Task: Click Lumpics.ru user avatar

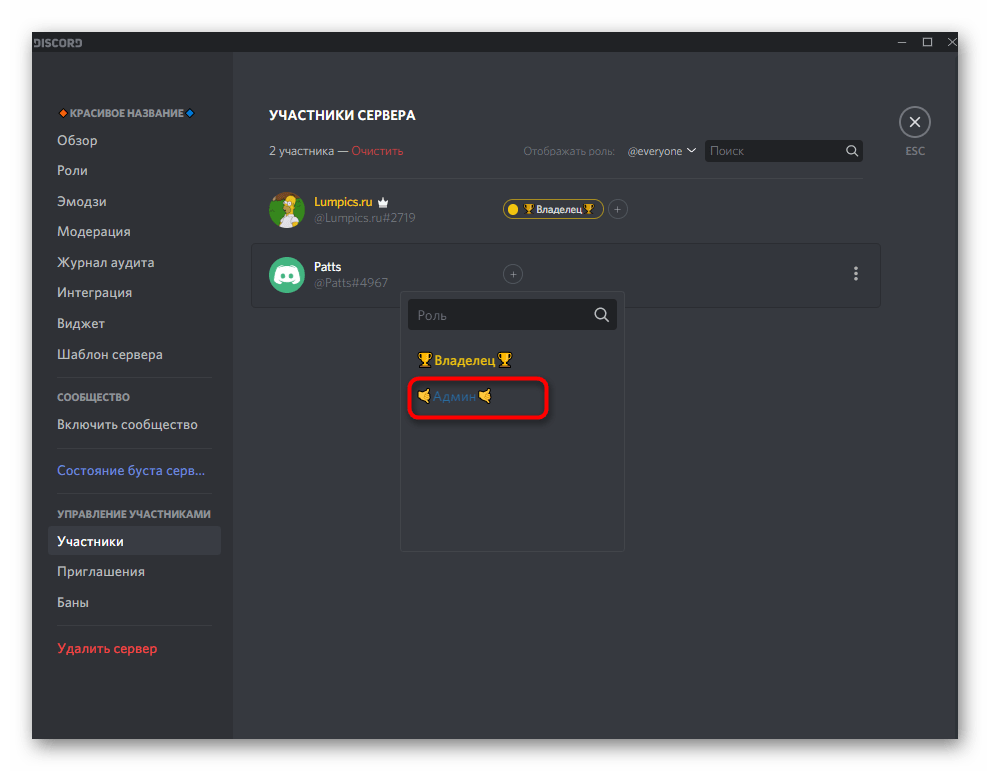Action: click(287, 209)
